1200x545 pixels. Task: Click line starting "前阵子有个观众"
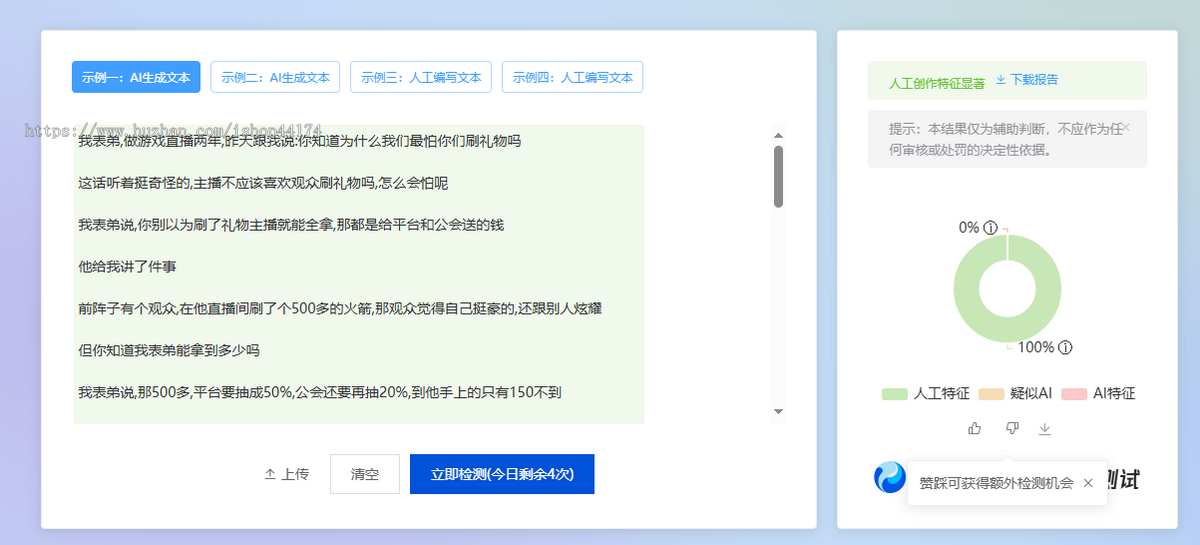(x=340, y=309)
